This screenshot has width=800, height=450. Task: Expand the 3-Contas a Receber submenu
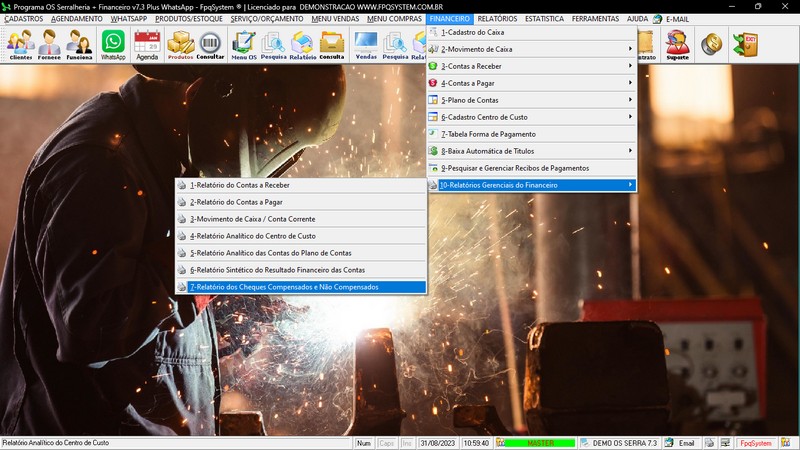coord(532,65)
